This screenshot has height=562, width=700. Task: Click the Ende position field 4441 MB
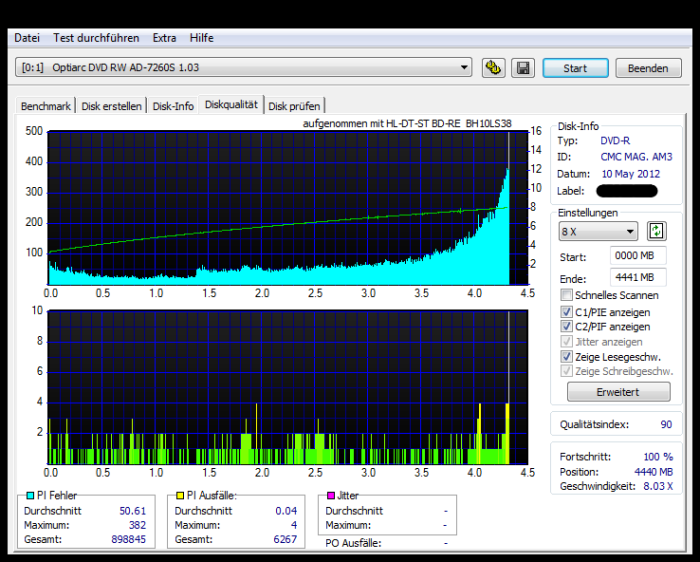tap(638, 277)
